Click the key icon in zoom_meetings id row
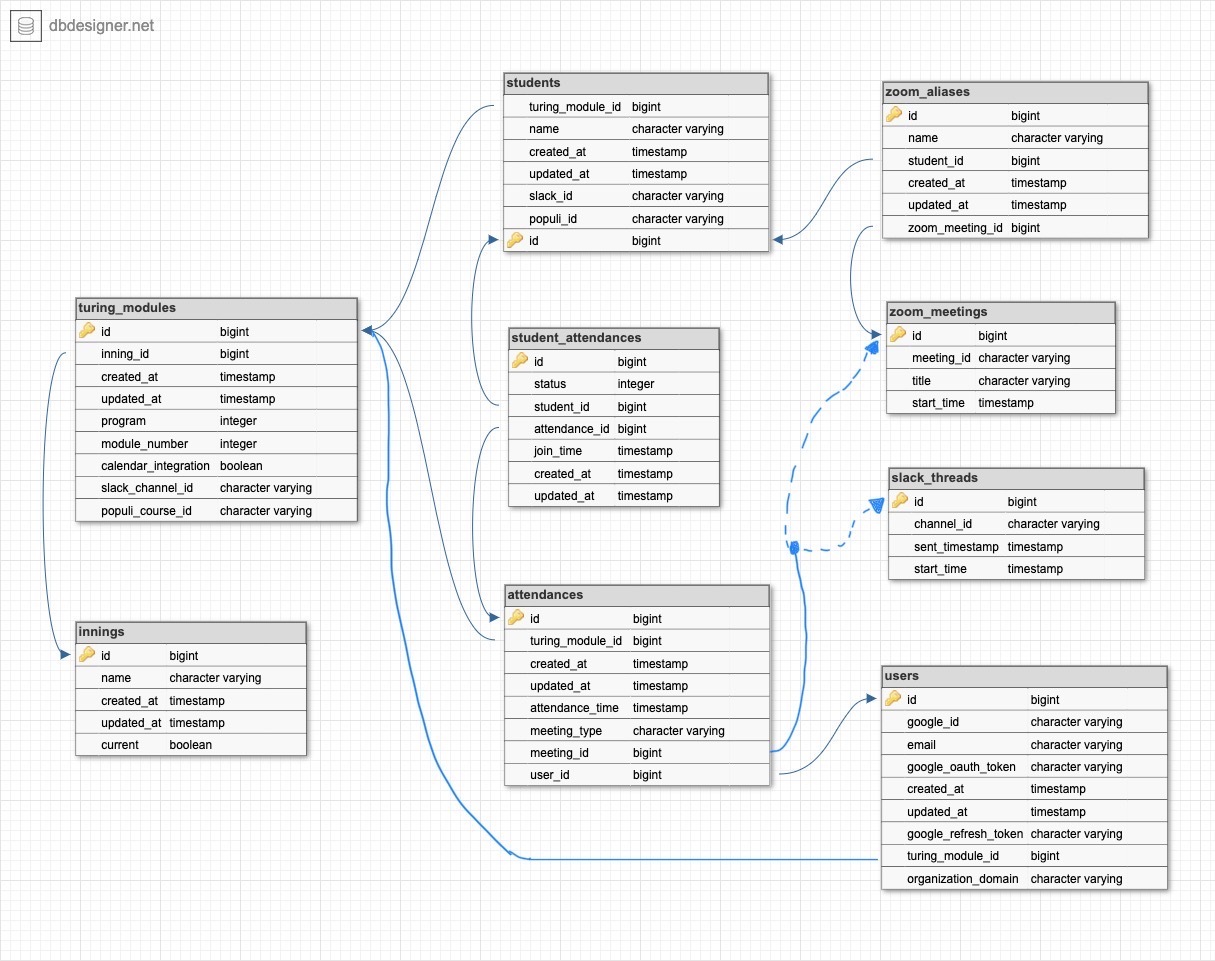 click(x=898, y=335)
